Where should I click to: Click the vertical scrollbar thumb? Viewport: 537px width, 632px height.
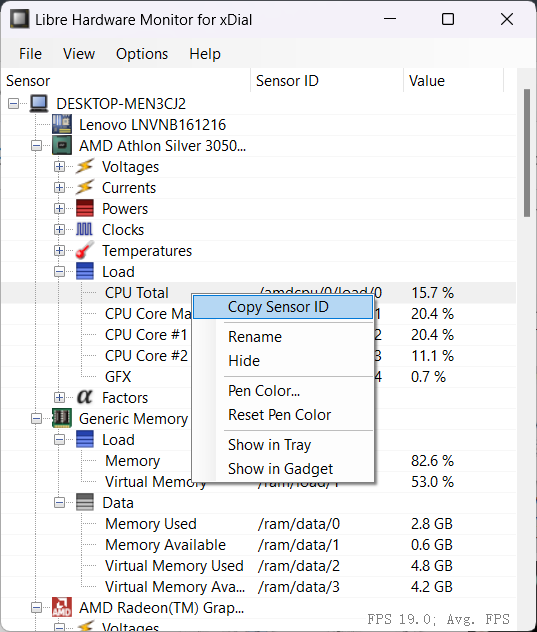click(x=527, y=153)
